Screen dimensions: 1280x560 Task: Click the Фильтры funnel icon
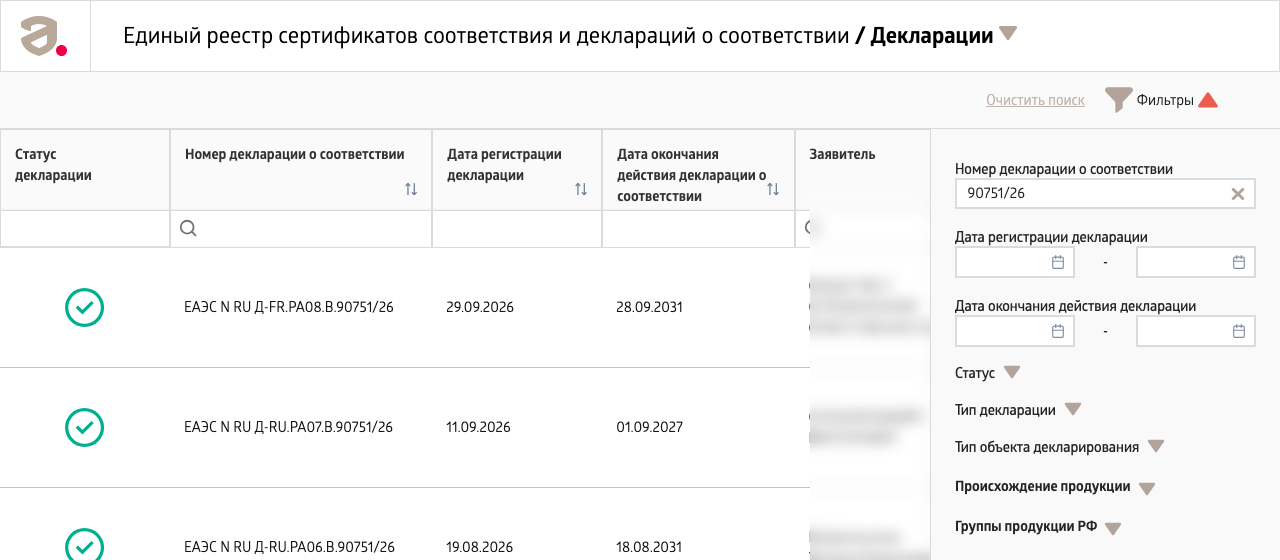click(1118, 100)
